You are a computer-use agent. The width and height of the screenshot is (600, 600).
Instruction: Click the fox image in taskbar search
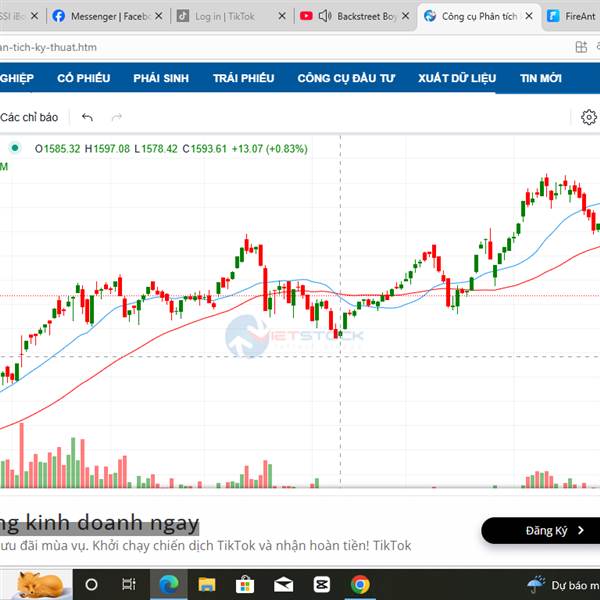[x=40, y=584]
